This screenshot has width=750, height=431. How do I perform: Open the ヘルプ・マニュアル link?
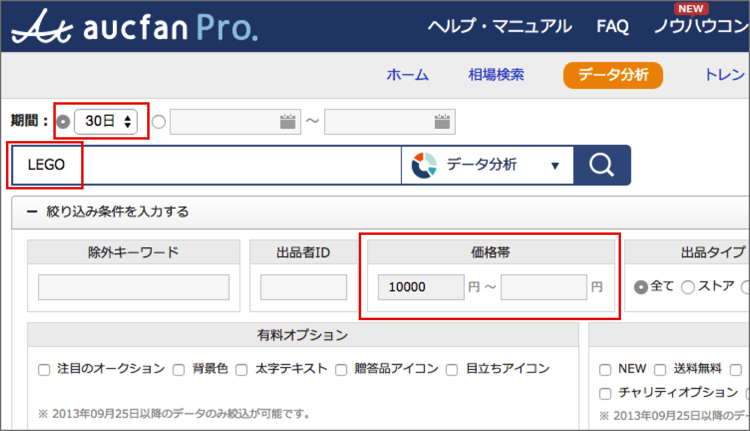(499, 26)
